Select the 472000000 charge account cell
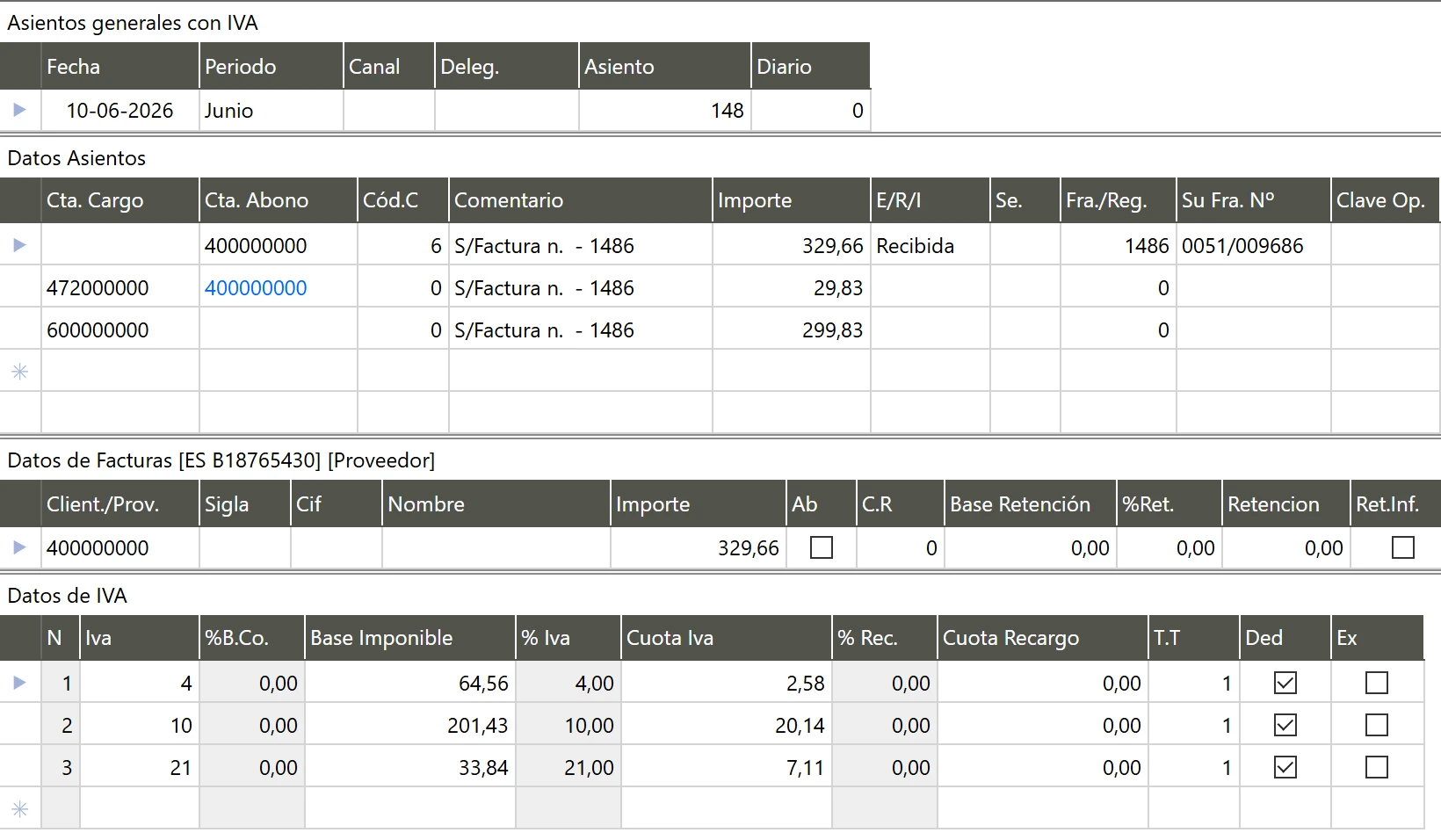 coord(120,287)
